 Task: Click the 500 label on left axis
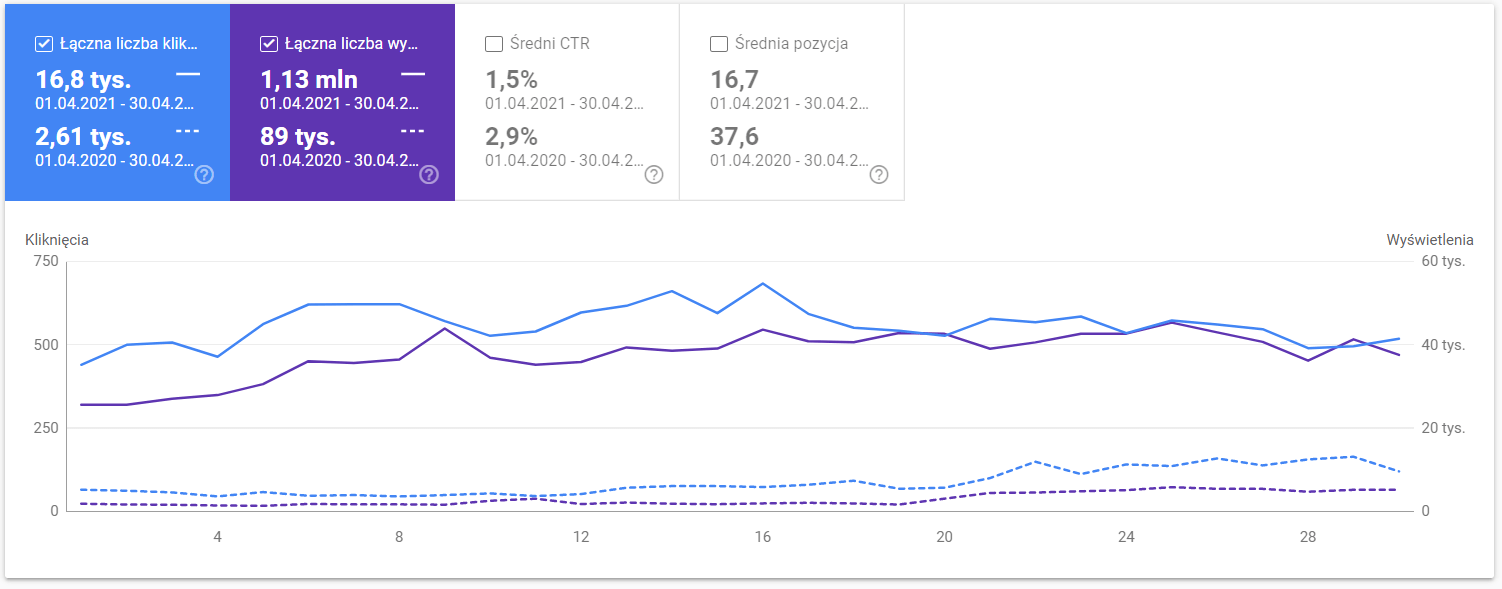pyautogui.click(x=45, y=345)
